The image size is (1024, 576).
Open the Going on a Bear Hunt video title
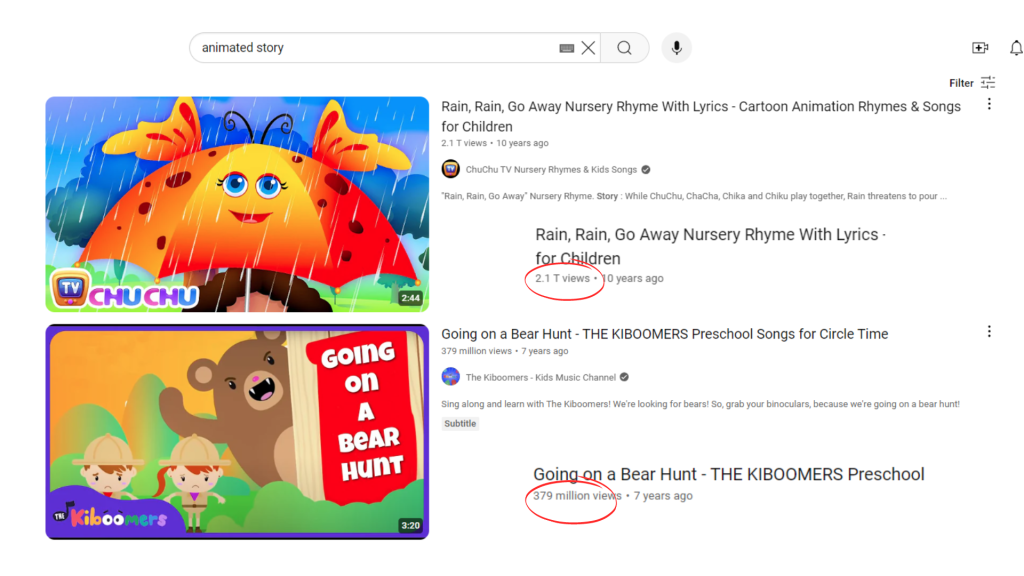click(665, 334)
